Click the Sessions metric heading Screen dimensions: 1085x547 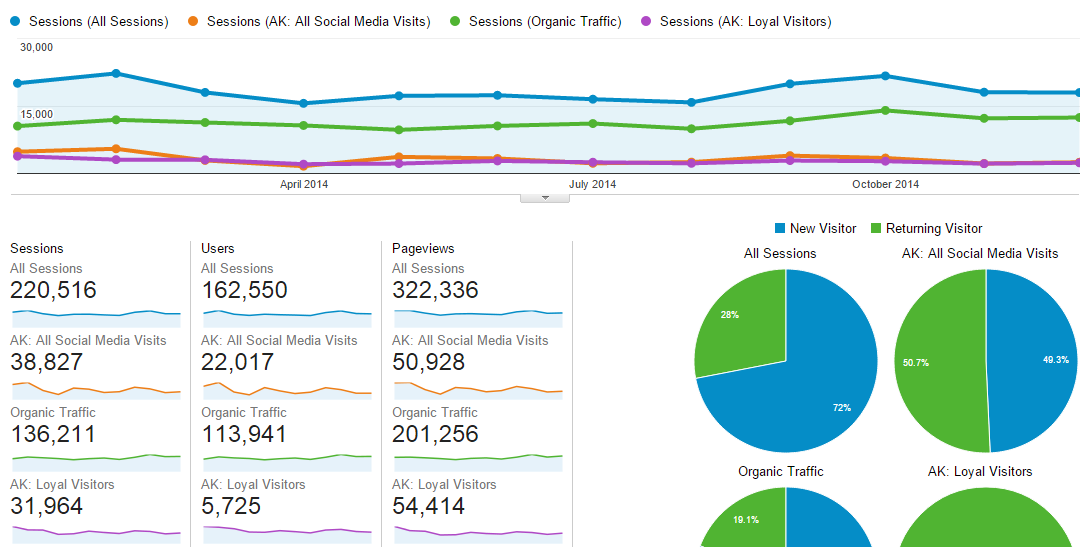point(37,248)
